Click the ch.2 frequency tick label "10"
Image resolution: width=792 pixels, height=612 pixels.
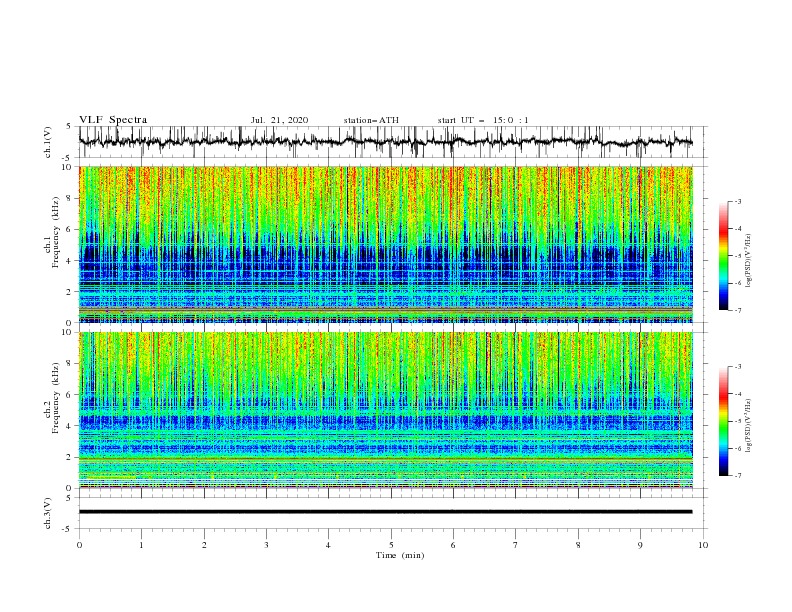point(68,332)
